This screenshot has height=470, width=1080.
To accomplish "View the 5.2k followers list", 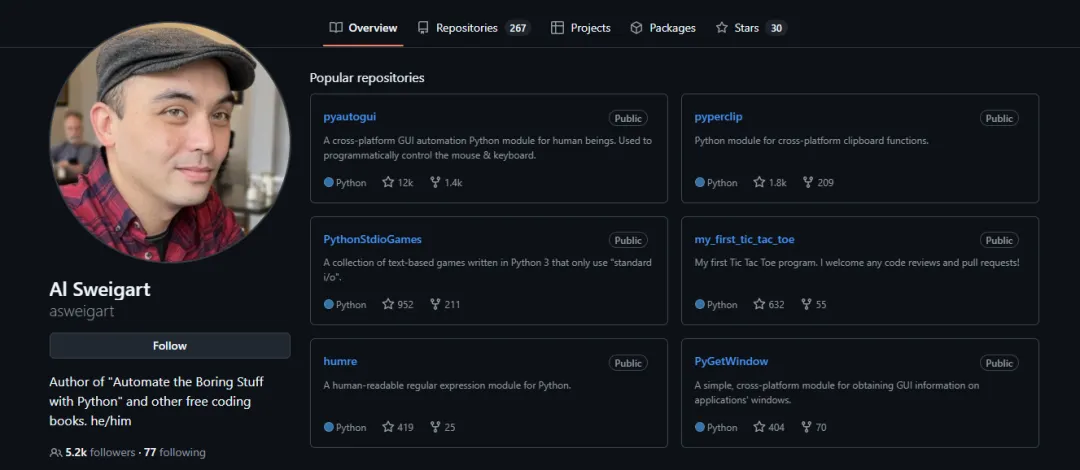I will point(100,453).
